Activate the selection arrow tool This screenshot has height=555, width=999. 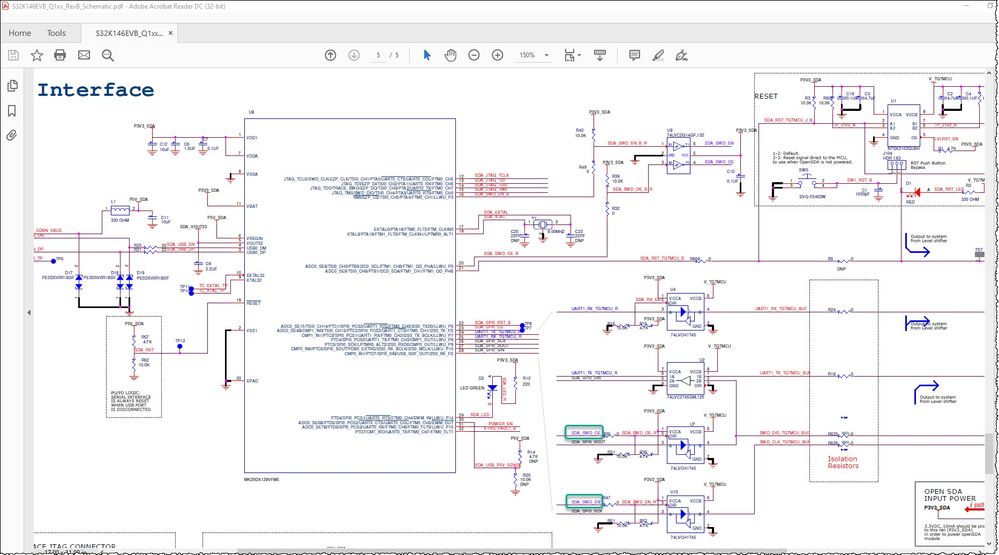click(x=427, y=55)
